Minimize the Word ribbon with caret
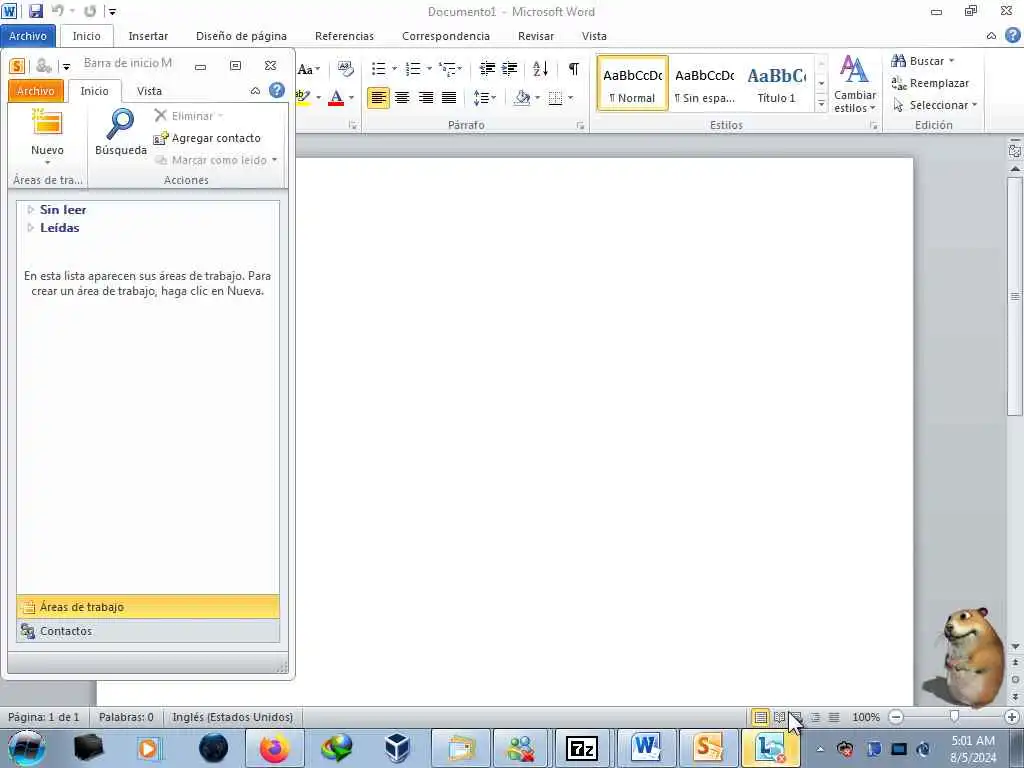Viewport: 1024px width, 768px height. (991, 36)
